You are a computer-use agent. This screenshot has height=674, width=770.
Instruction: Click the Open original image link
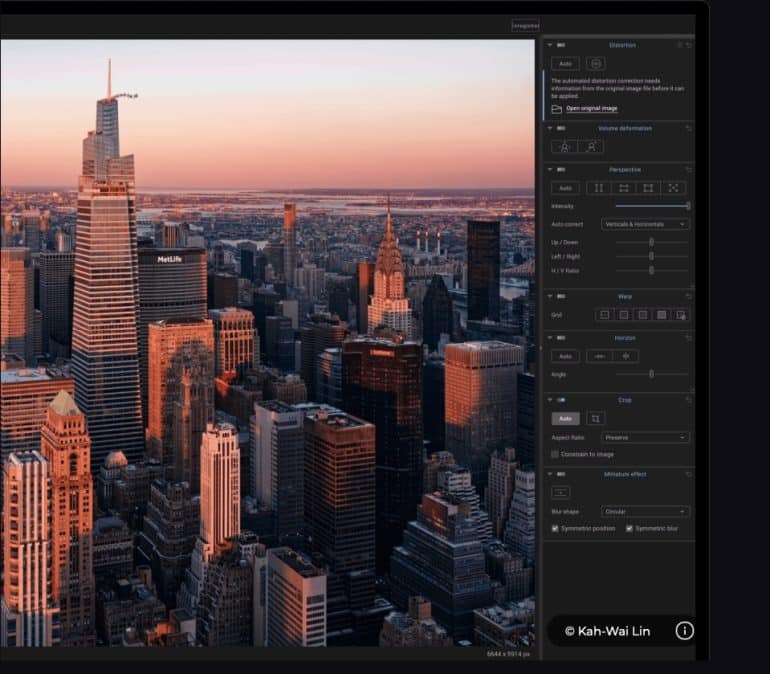[x=591, y=108]
